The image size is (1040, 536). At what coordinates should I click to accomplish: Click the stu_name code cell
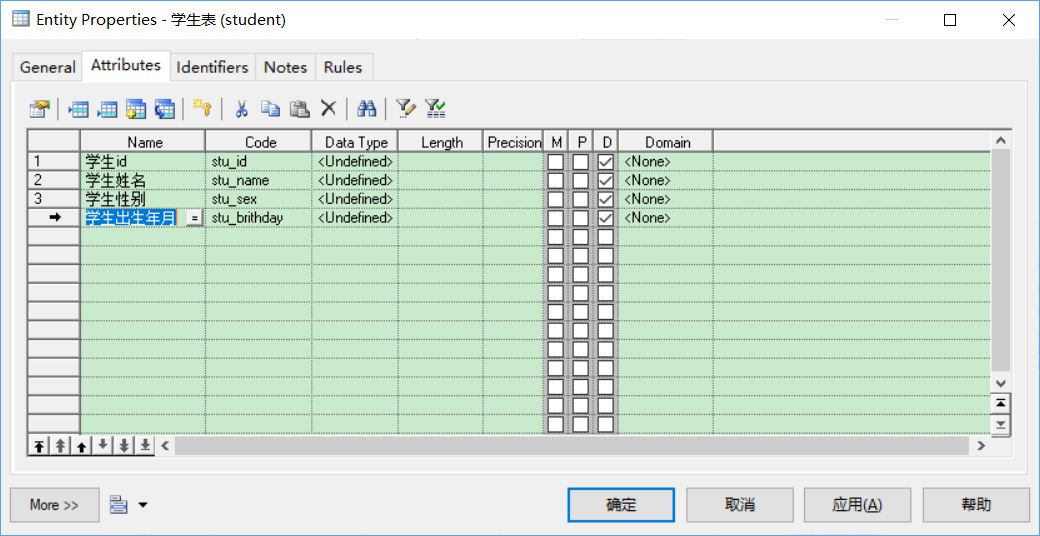coord(259,180)
